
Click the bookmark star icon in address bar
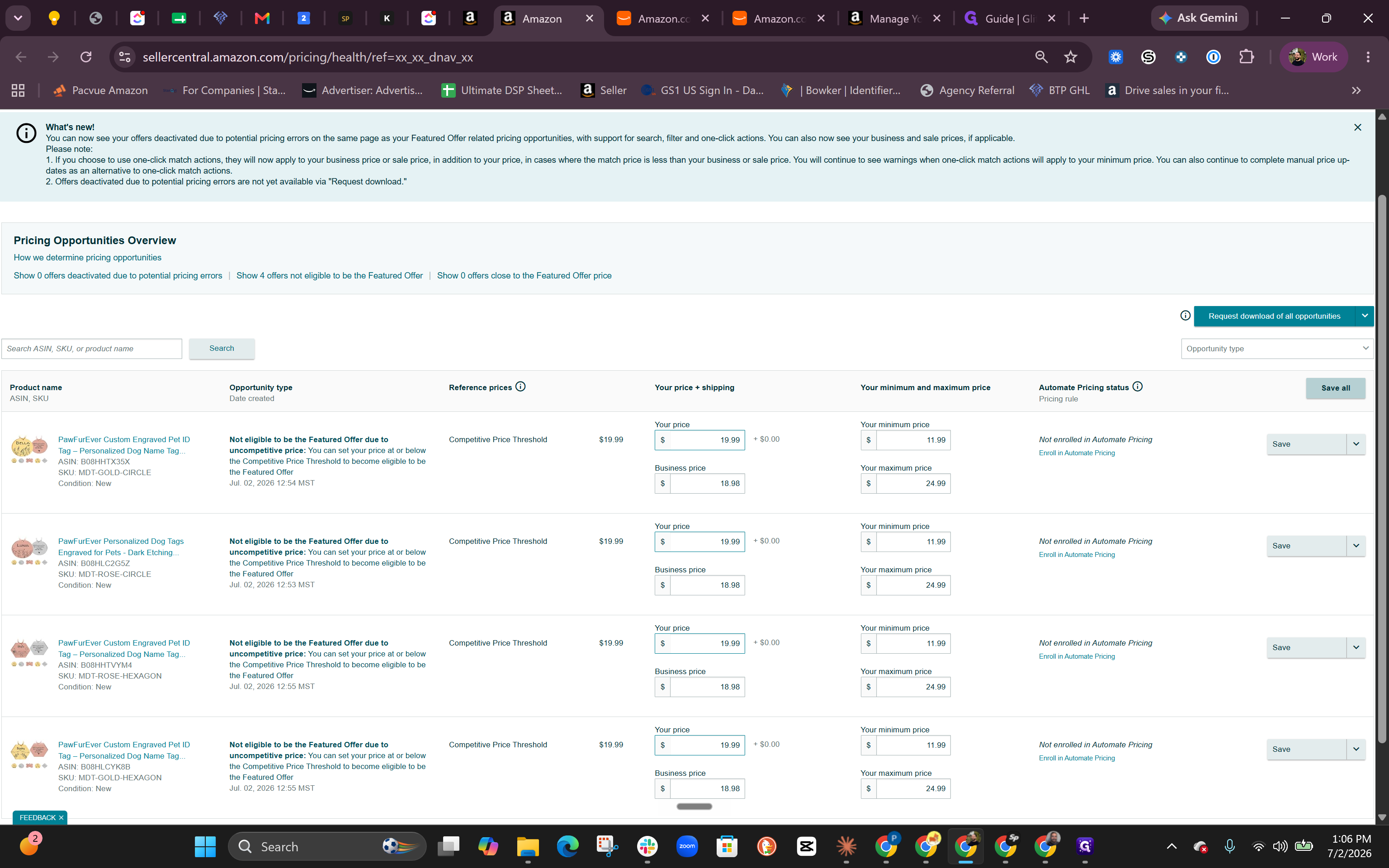click(x=1070, y=57)
